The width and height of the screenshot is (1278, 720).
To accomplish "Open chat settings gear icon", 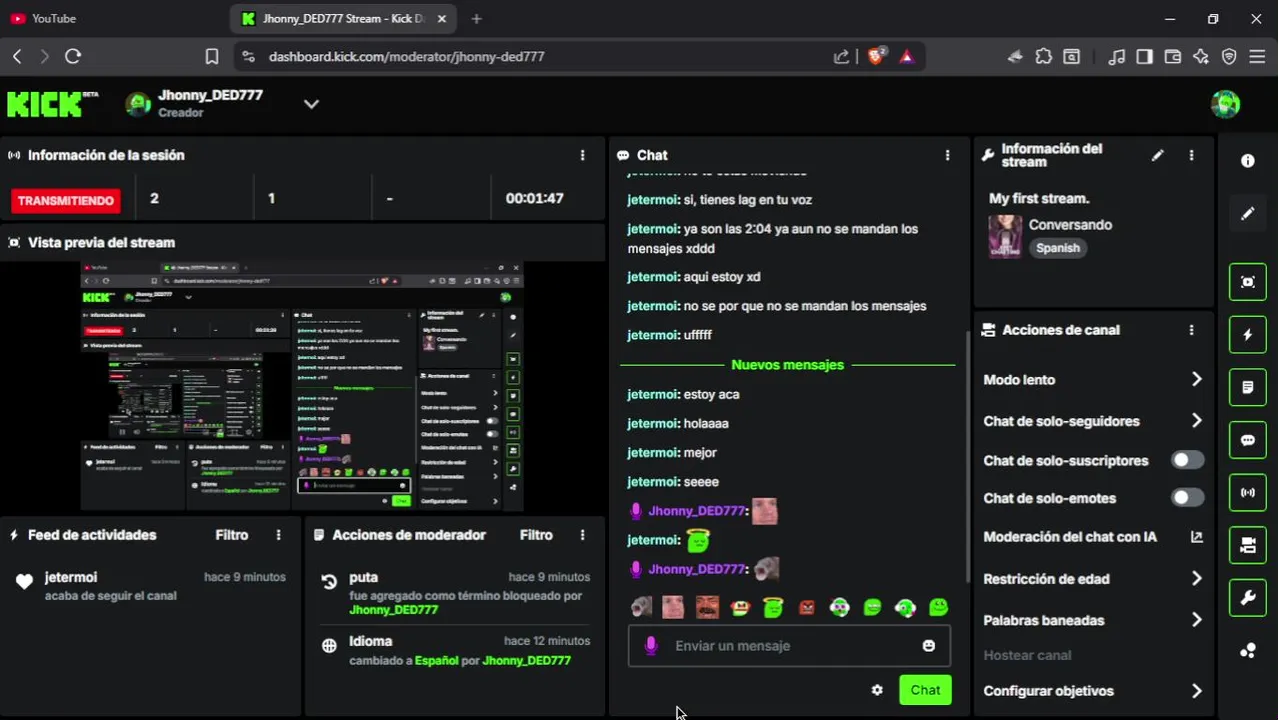I will pos(877,690).
